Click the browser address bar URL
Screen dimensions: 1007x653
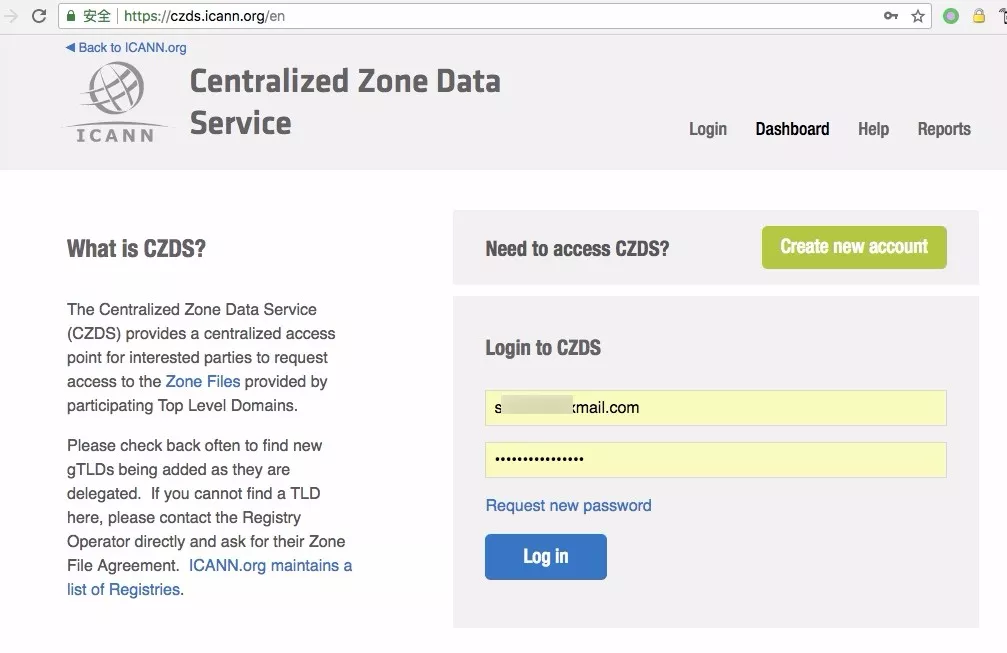(x=400, y=16)
